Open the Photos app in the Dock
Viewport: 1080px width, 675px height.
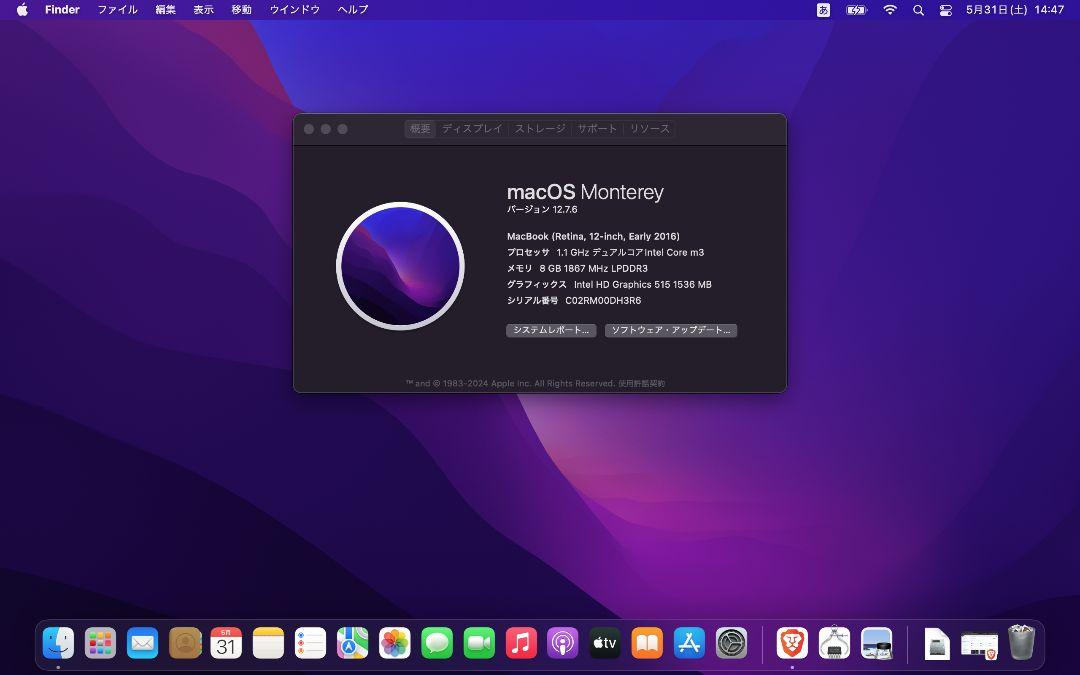[395, 643]
